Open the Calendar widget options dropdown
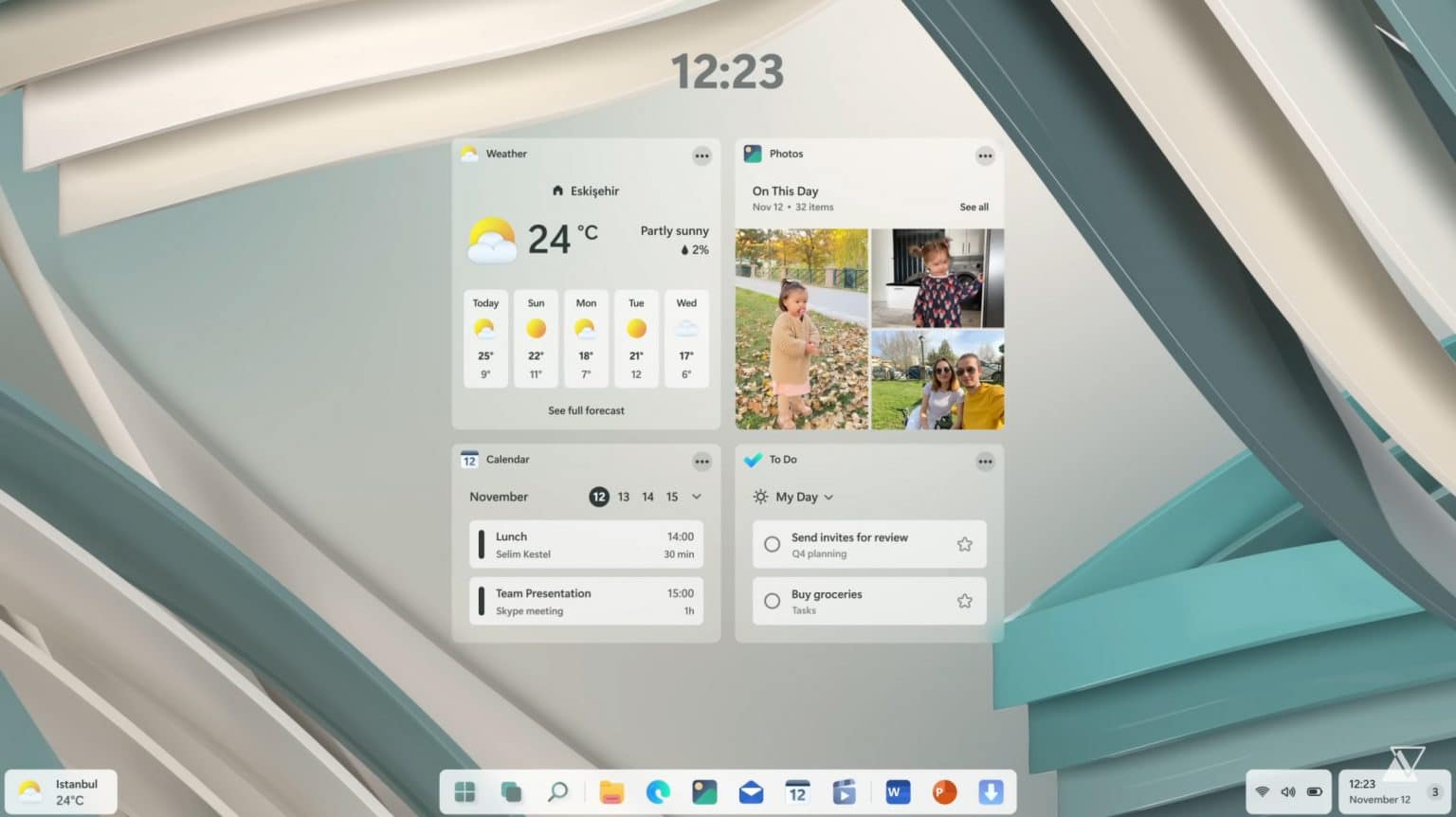 (701, 462)
